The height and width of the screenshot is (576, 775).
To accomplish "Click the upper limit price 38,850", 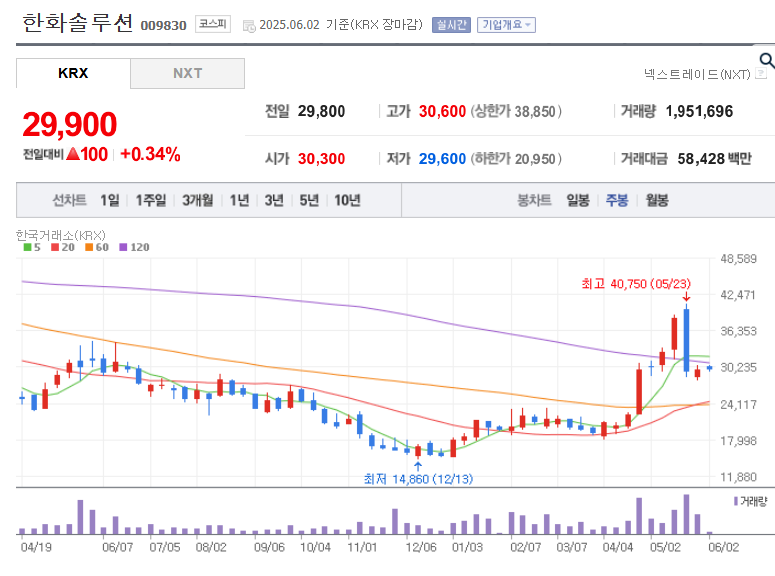I will [535, 112].
